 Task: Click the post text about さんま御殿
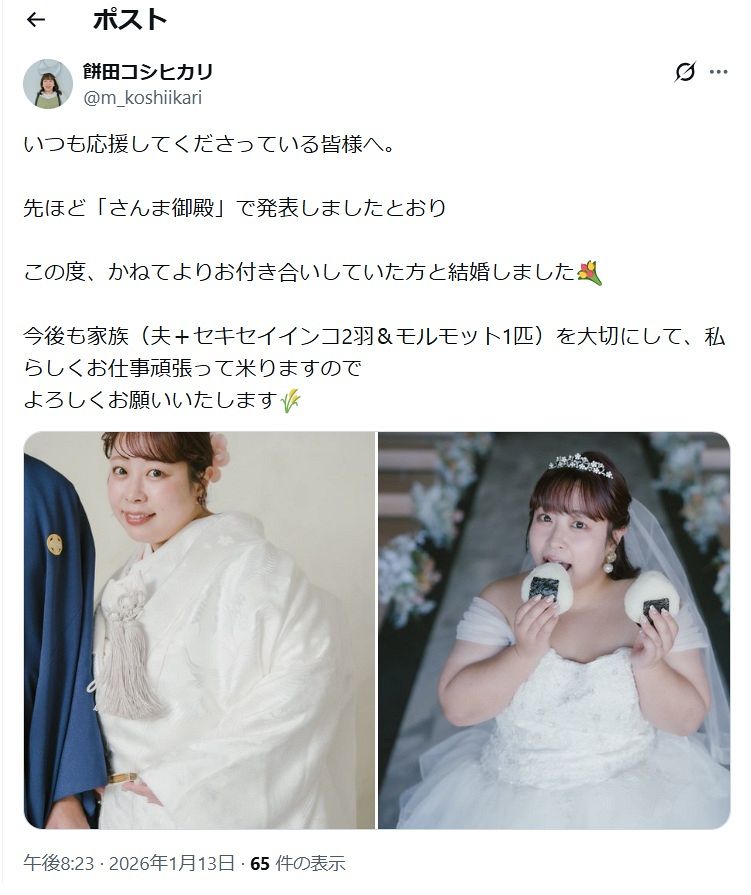pos(235,208)
